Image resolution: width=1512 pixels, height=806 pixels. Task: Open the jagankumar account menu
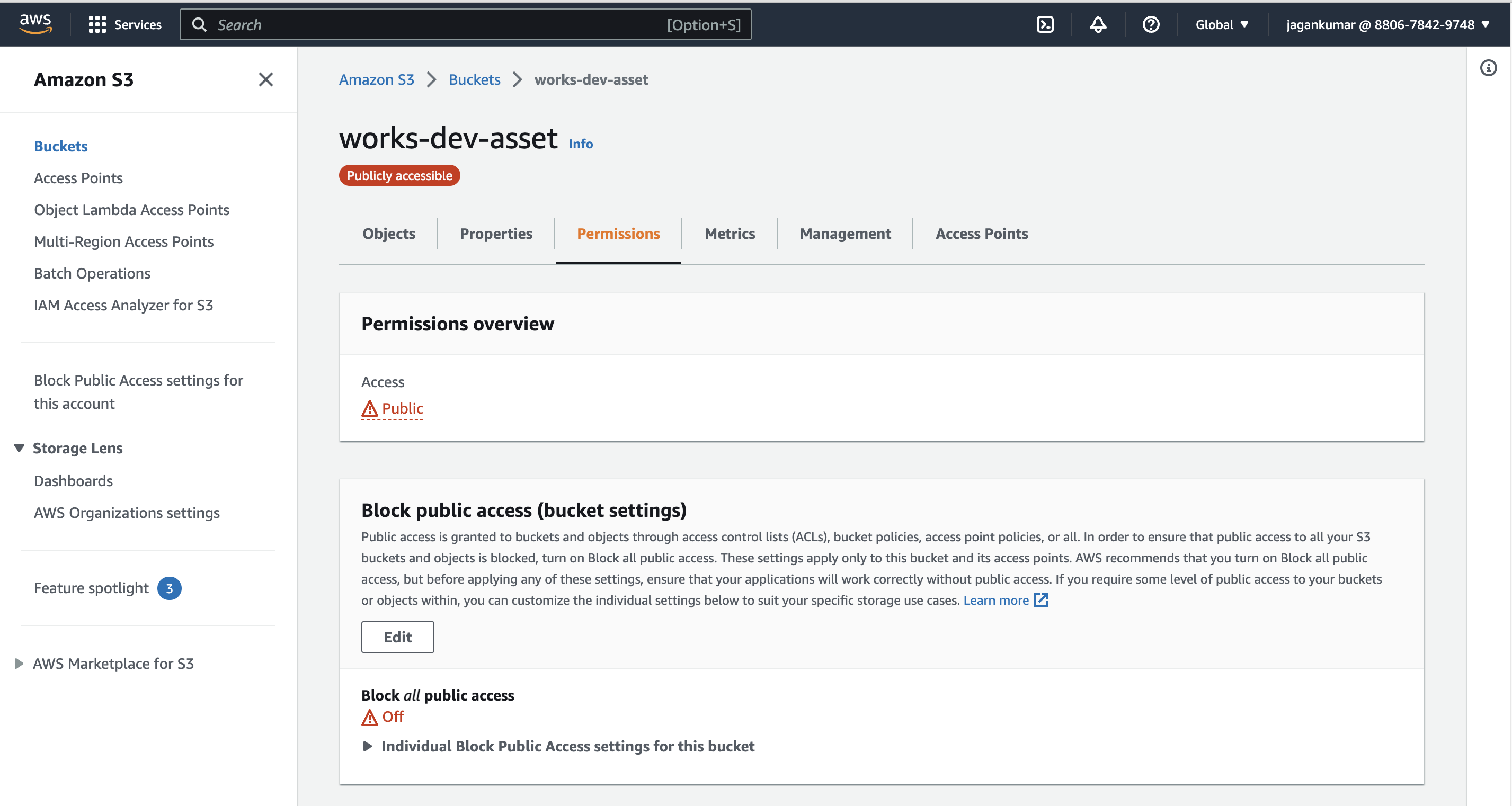pyautogui.click(x=1387, y=24)
